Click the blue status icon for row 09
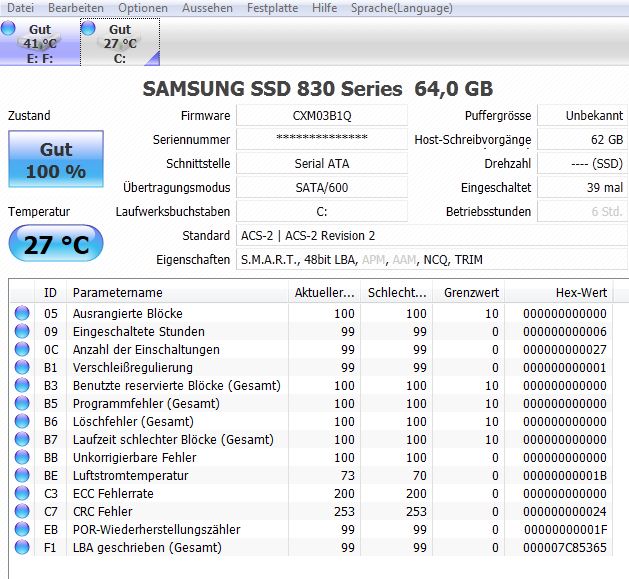629x579 pixels. 22,331
